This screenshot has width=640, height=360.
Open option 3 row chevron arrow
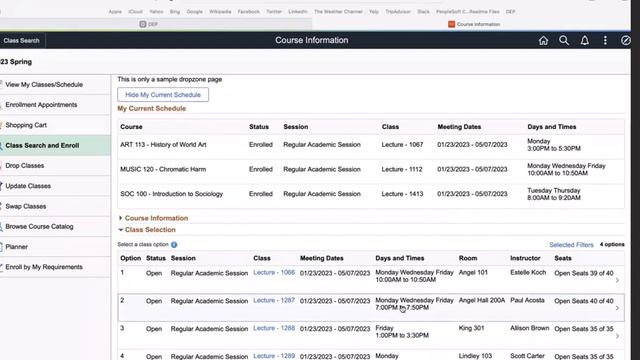tap(617, 336)
